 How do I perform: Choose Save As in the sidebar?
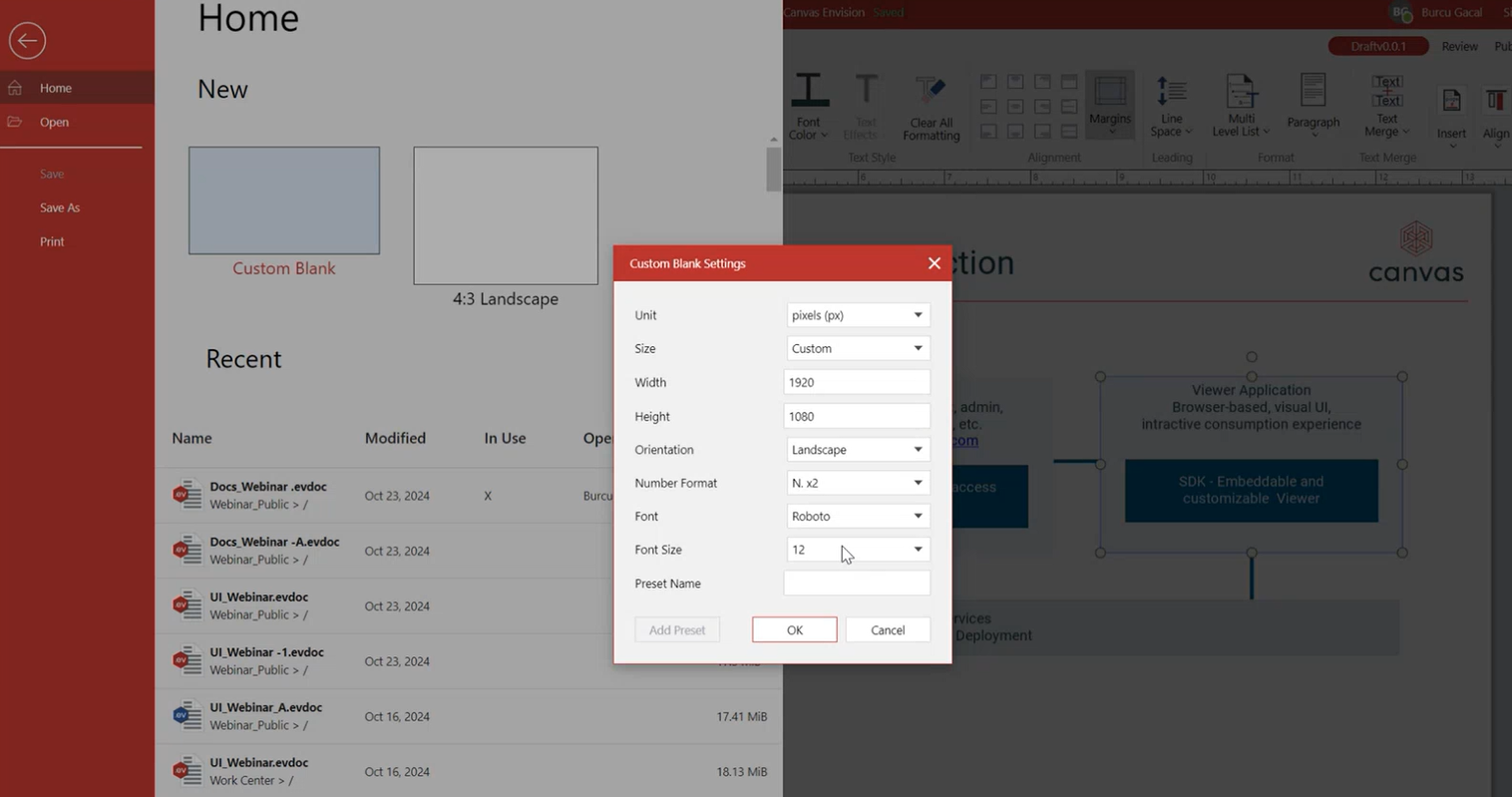click(60, 207)
